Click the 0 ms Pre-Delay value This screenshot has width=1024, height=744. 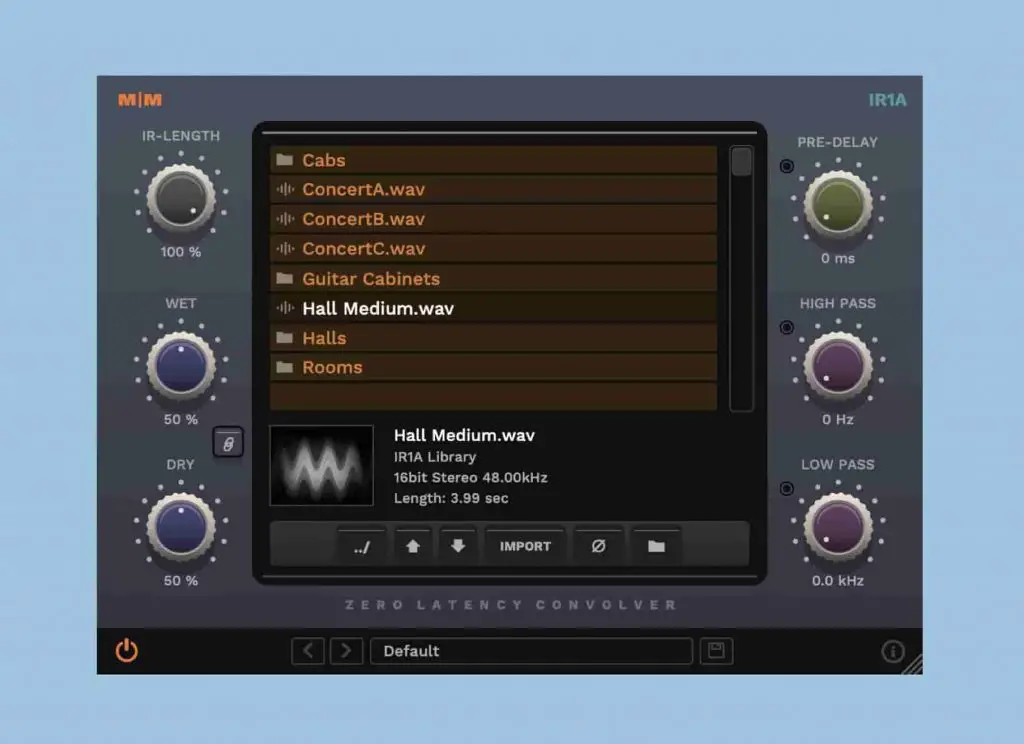(838, 259)
